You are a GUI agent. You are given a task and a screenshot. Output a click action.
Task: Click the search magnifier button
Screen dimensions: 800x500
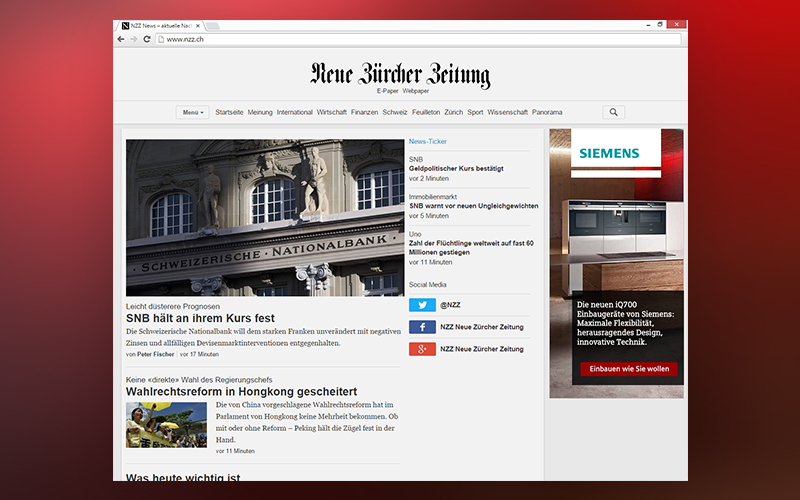613,112
